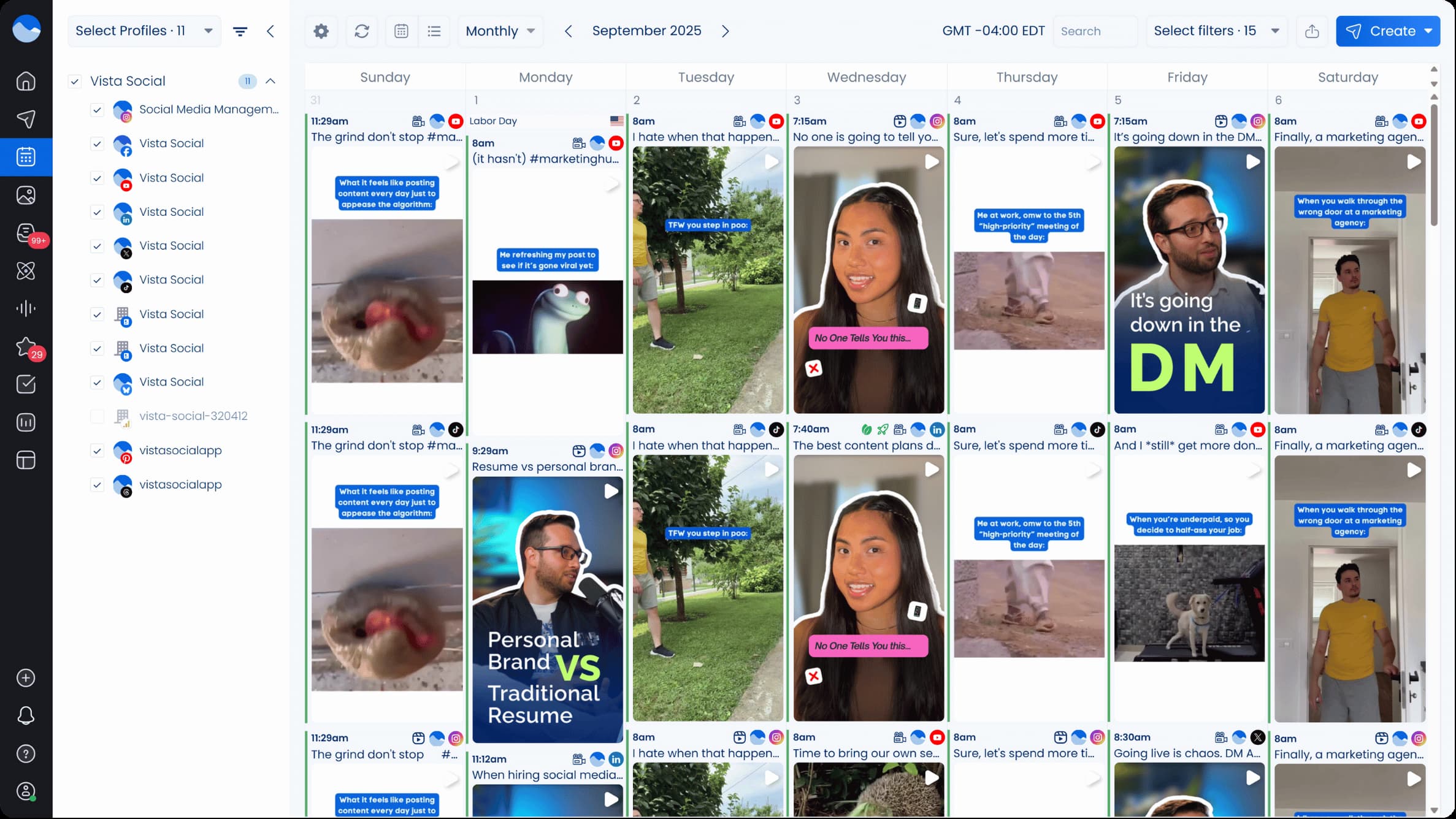Open the profile filter lines icon

tap(240, 31)
